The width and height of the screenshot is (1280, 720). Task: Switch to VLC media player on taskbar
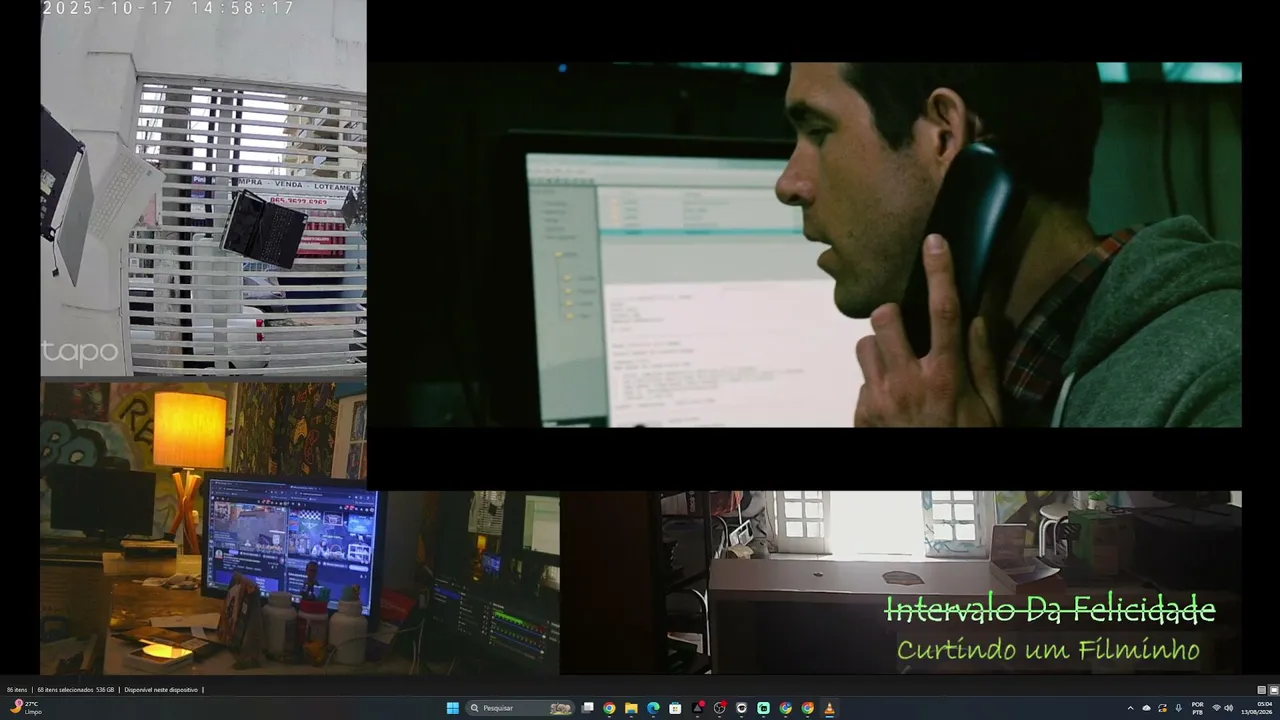pos(829,708)
